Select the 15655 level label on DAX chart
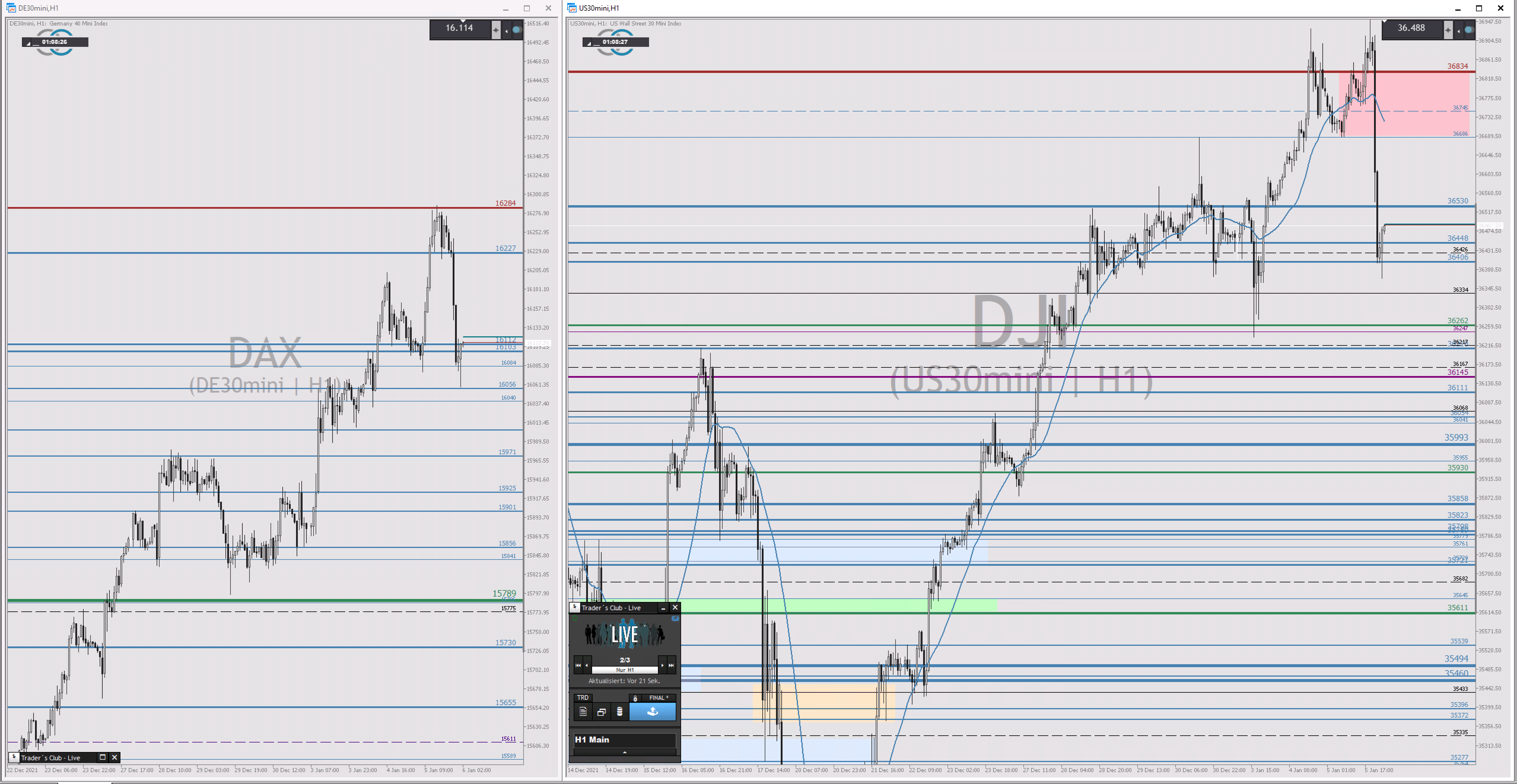The height and width of the screenshot is (784, 1517). pos(505,703)
